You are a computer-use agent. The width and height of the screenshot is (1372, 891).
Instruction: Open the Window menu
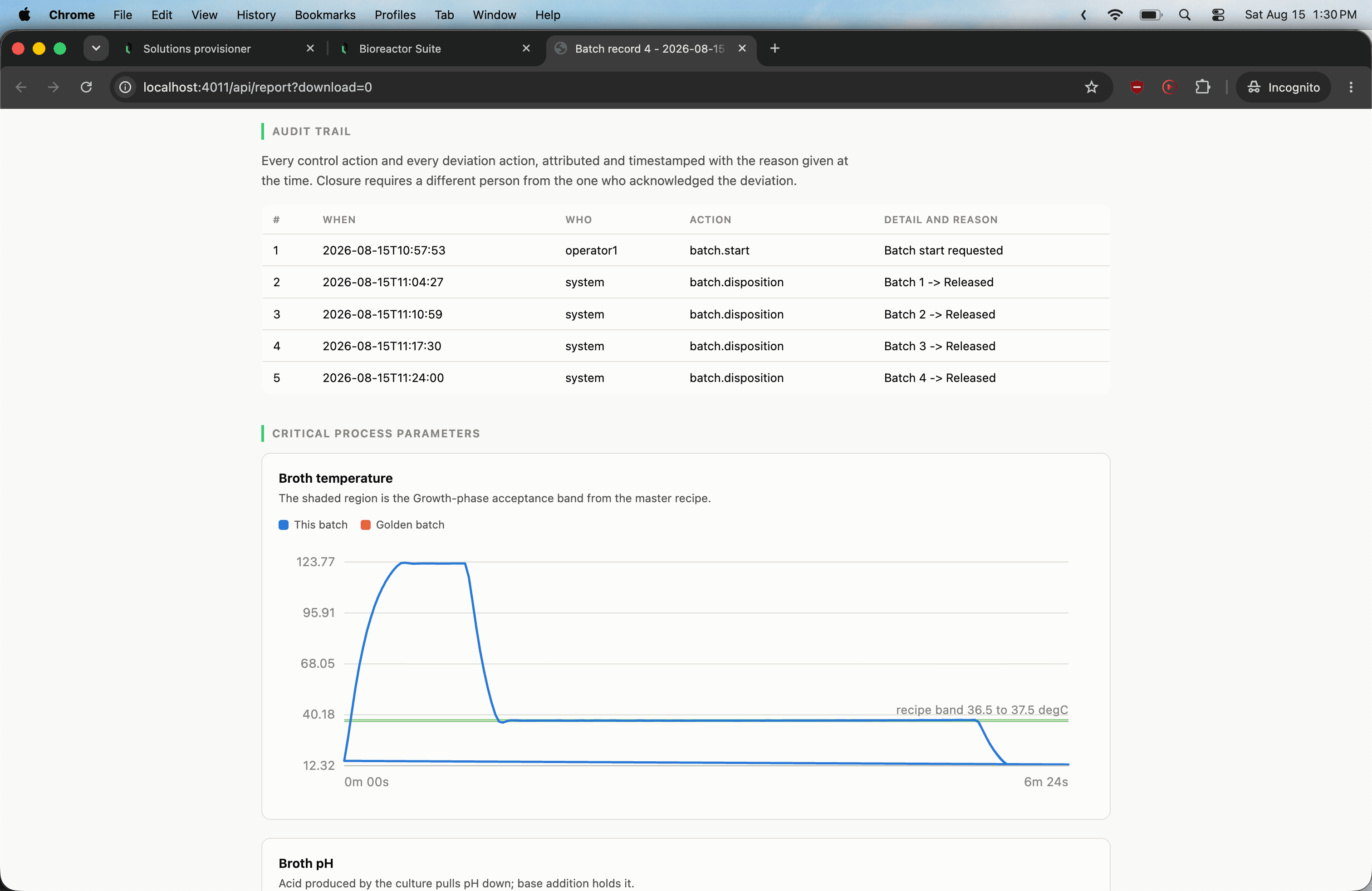click(495, 15)
